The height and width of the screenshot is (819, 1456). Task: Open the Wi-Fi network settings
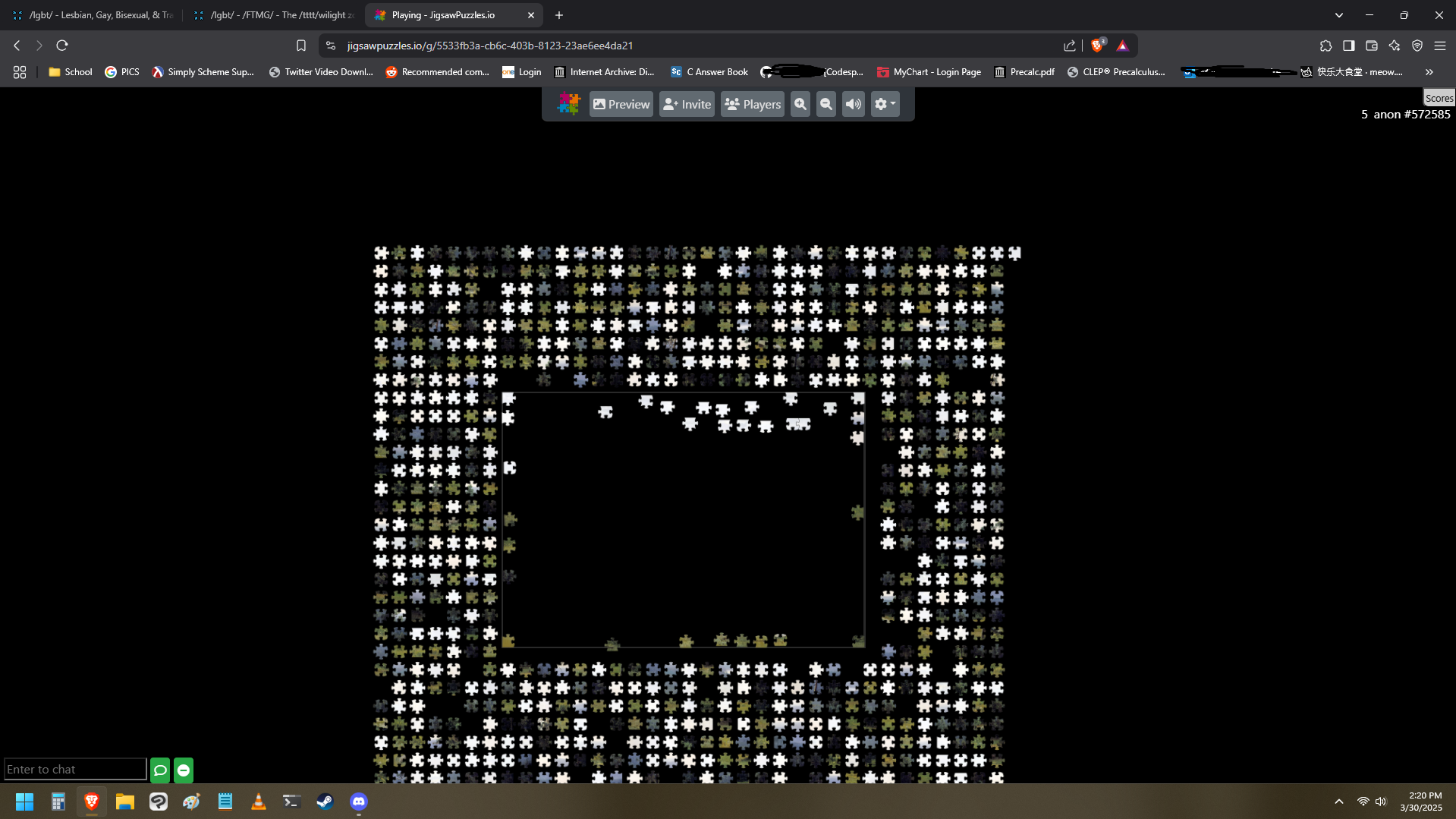point(1363,802)
